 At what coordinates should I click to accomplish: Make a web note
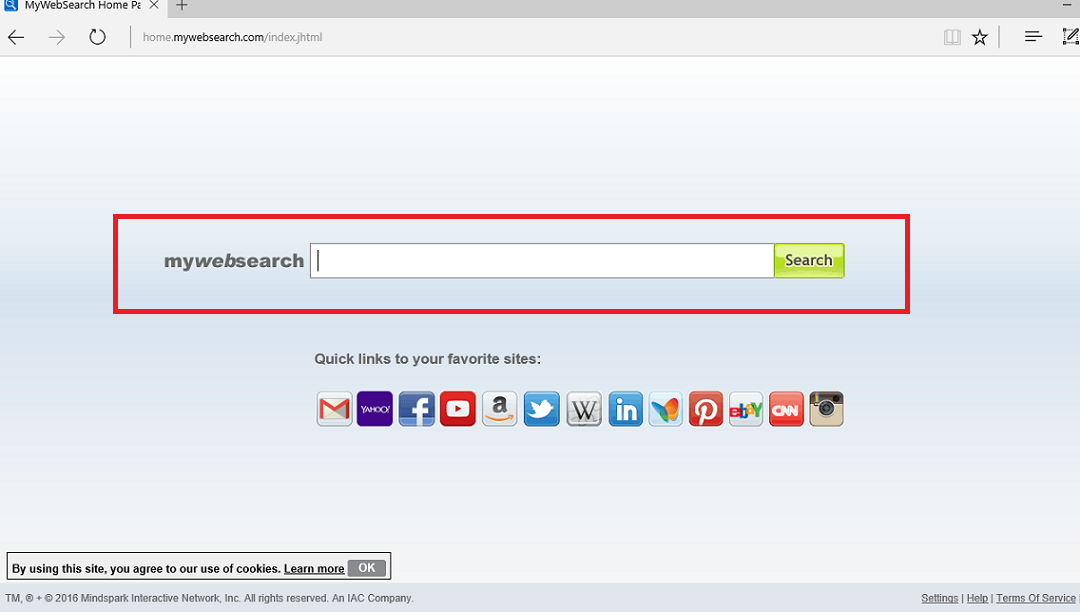coord(1070,36)
